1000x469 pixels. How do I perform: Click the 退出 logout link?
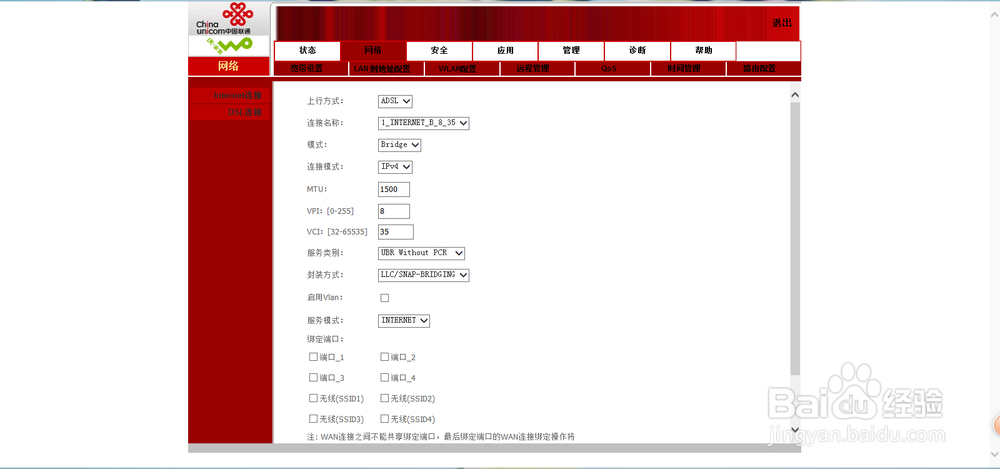[x=782, y=24]
